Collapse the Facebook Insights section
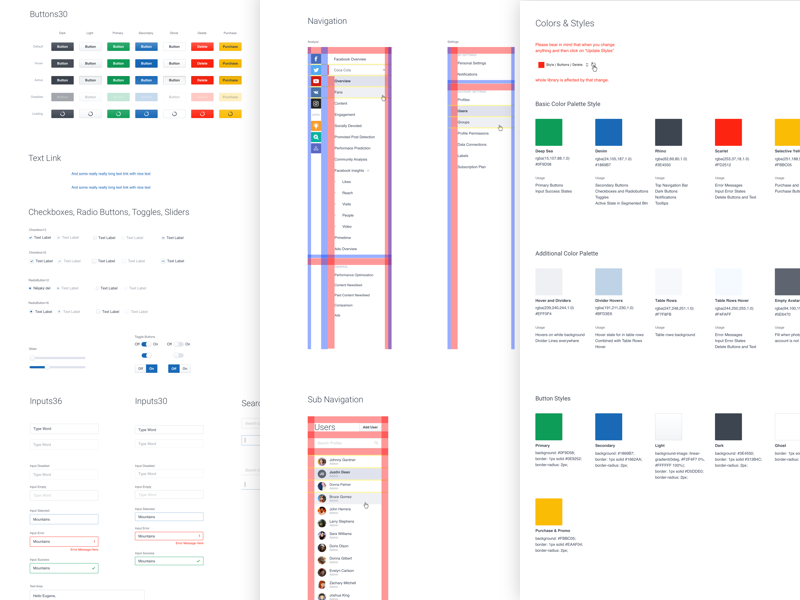Screen dimensions: 800x600 coord(367,172)
